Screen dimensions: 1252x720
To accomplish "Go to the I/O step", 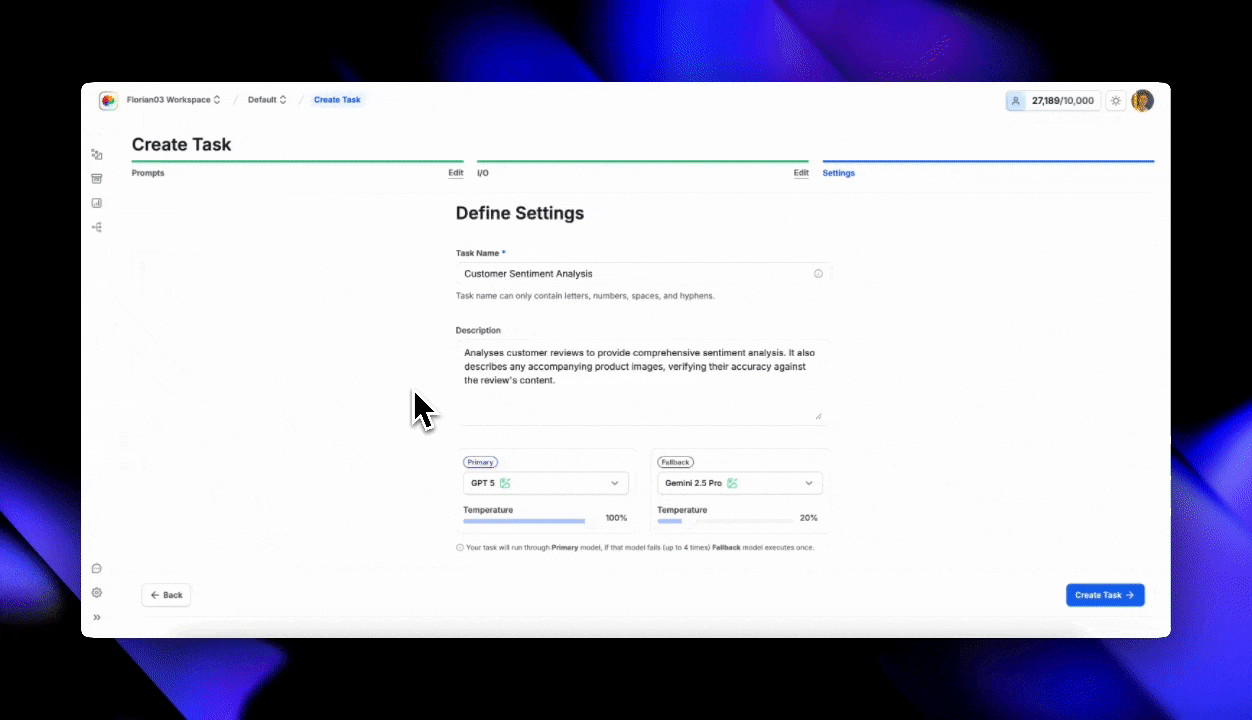I will [x=483, y=173].
